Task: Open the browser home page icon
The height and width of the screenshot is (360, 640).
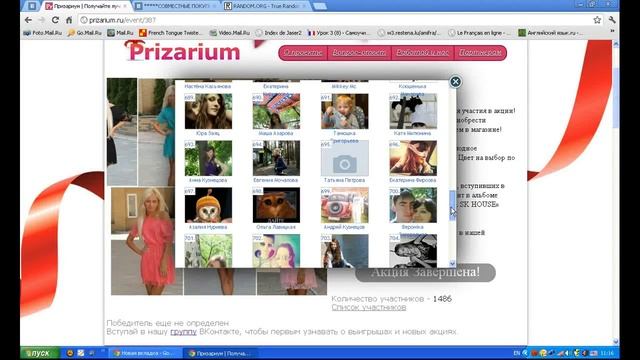Action: [x=69, y=20]
